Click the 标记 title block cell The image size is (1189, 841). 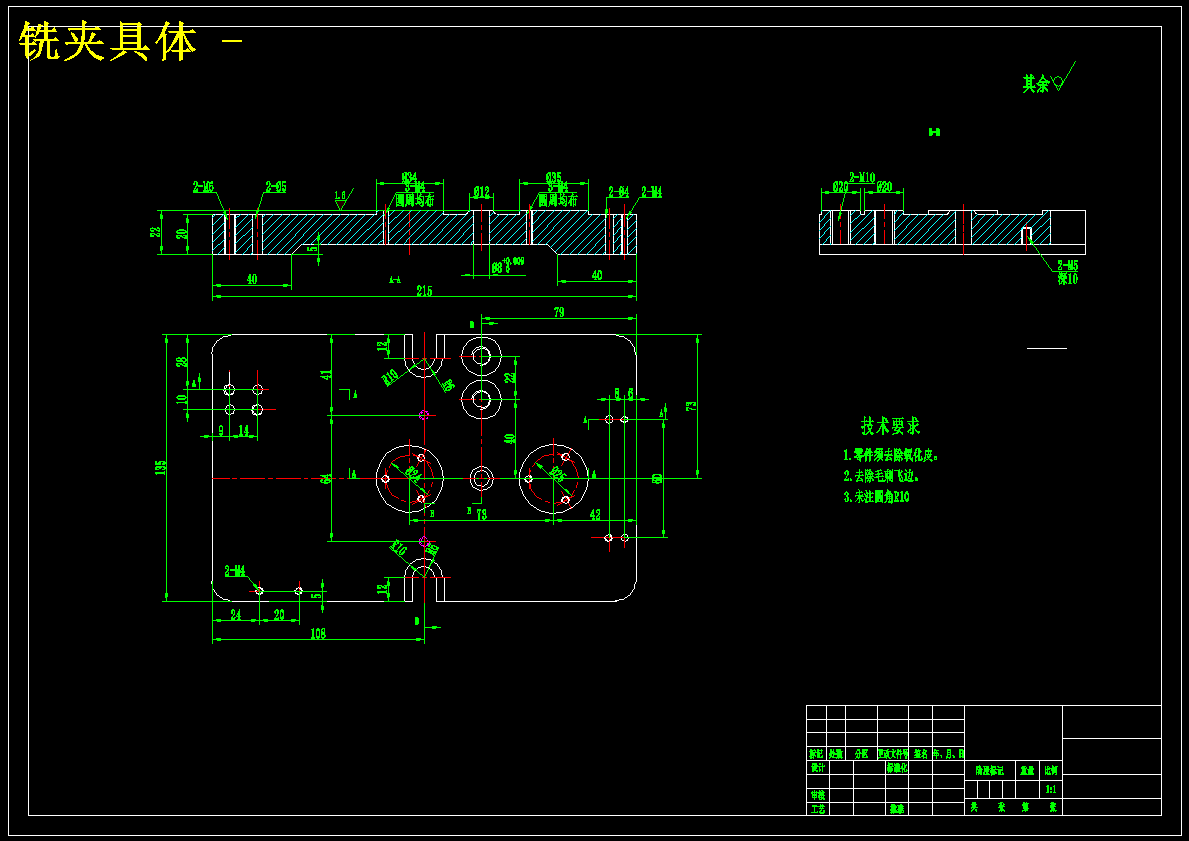point(816,754)
